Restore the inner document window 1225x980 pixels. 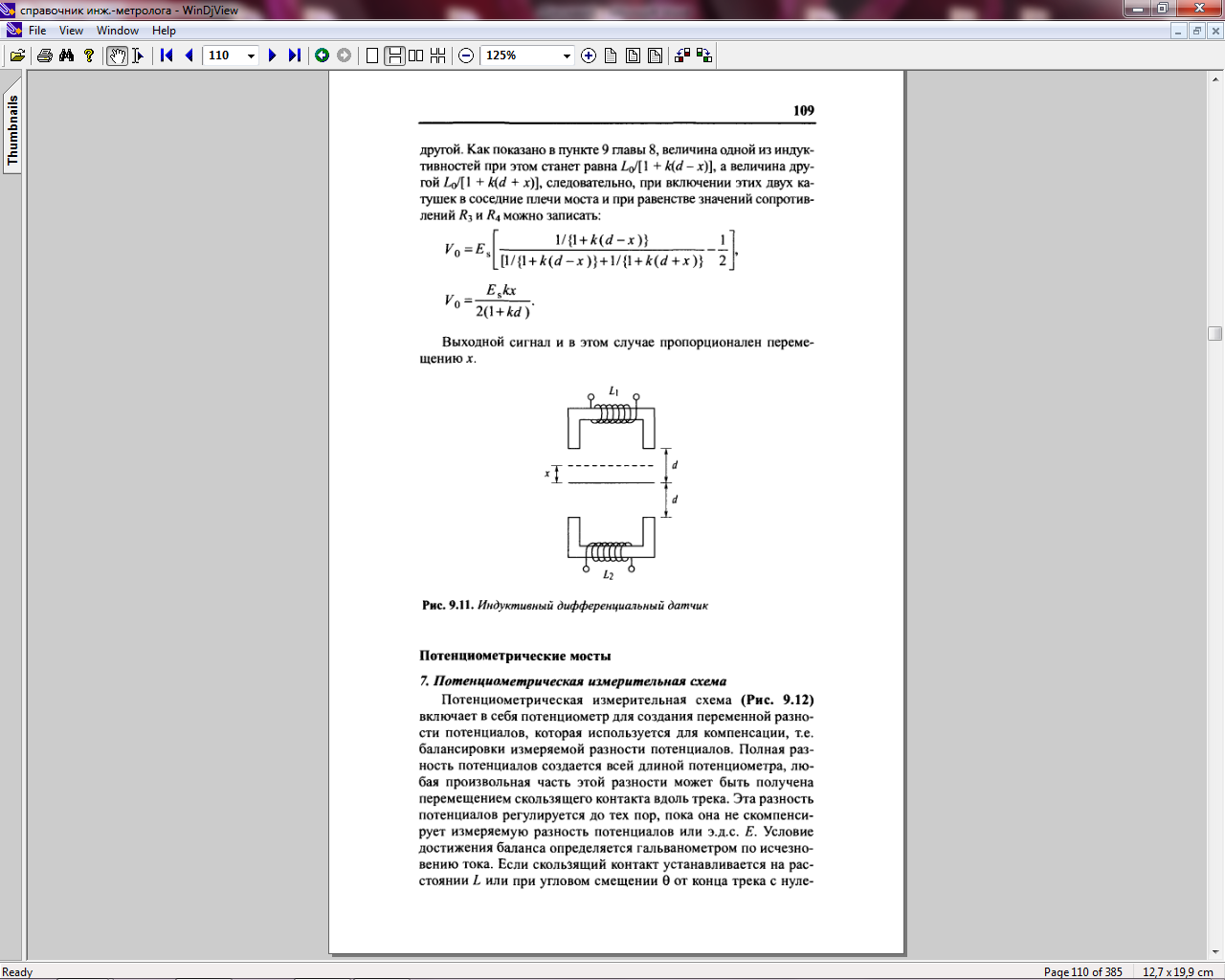[1197, 31]
